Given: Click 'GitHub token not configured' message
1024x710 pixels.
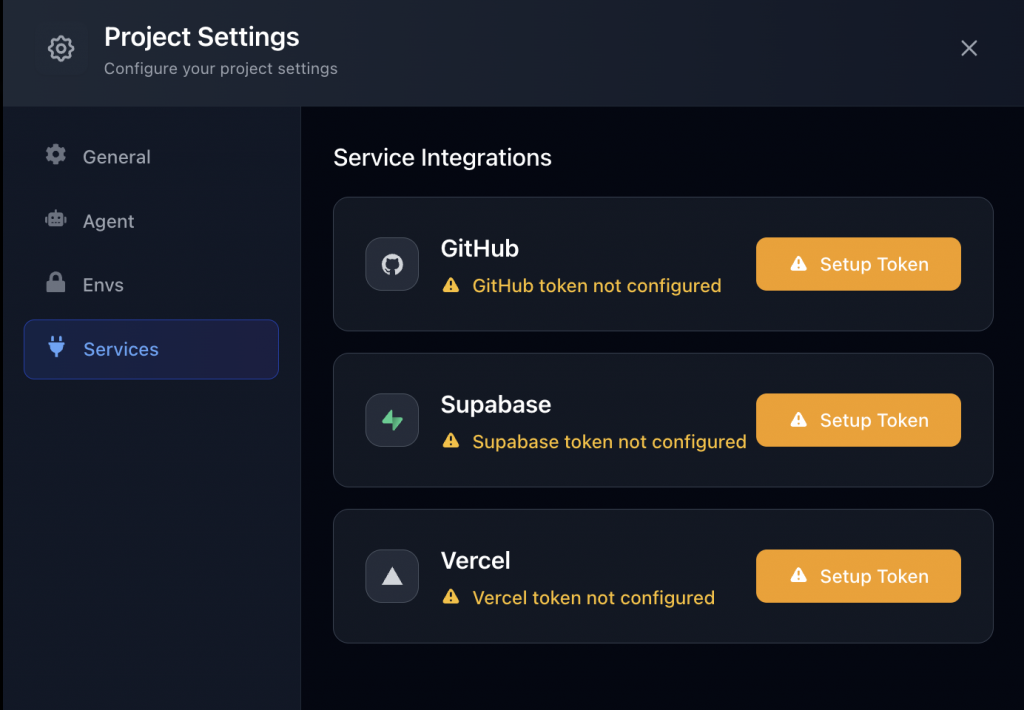Looking at the screenshot, I should point(596,285).
